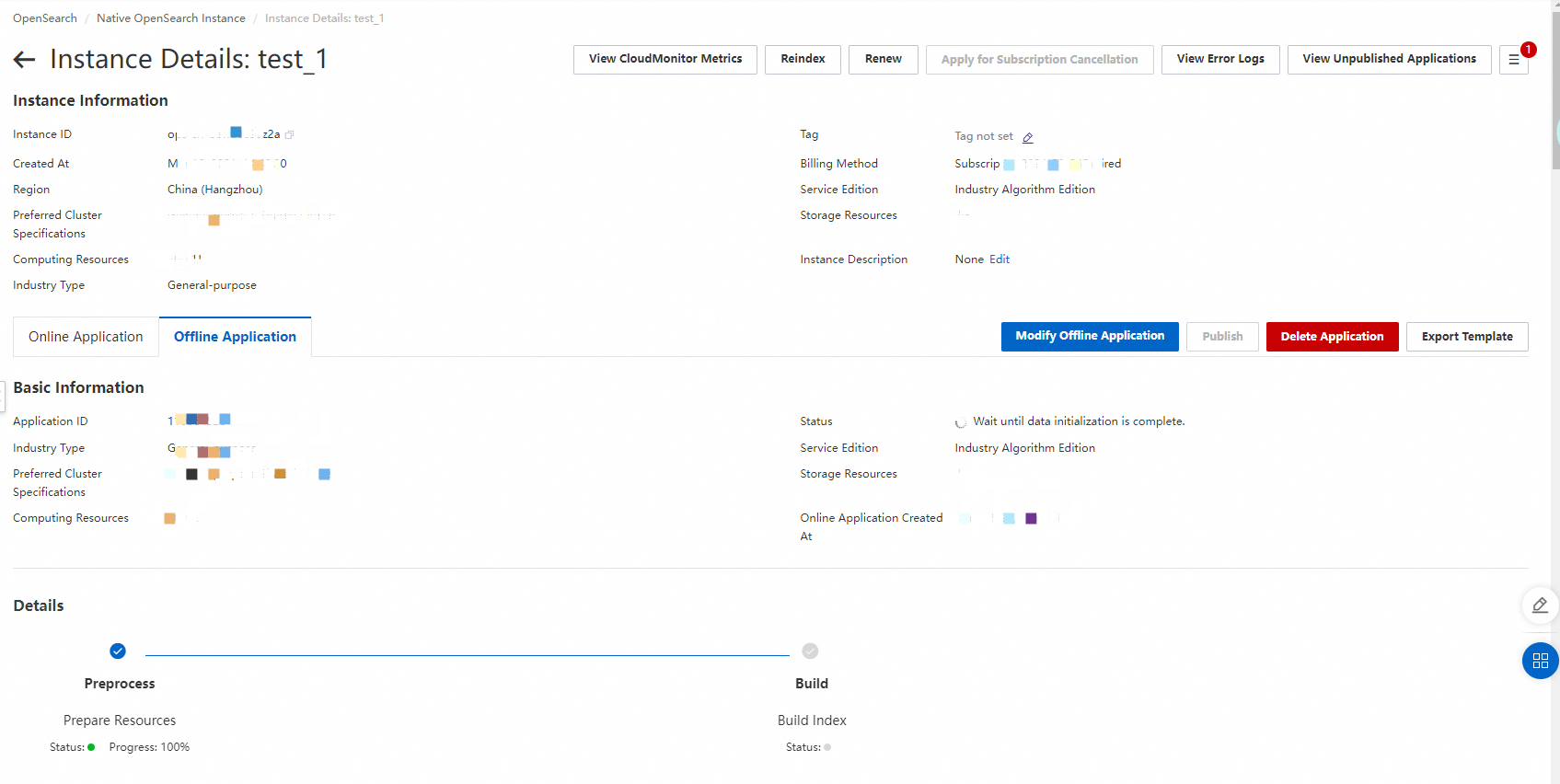Open the hamburger menu with the notification badge
Screen dimensions: 1560x784
click(1514, 60)
